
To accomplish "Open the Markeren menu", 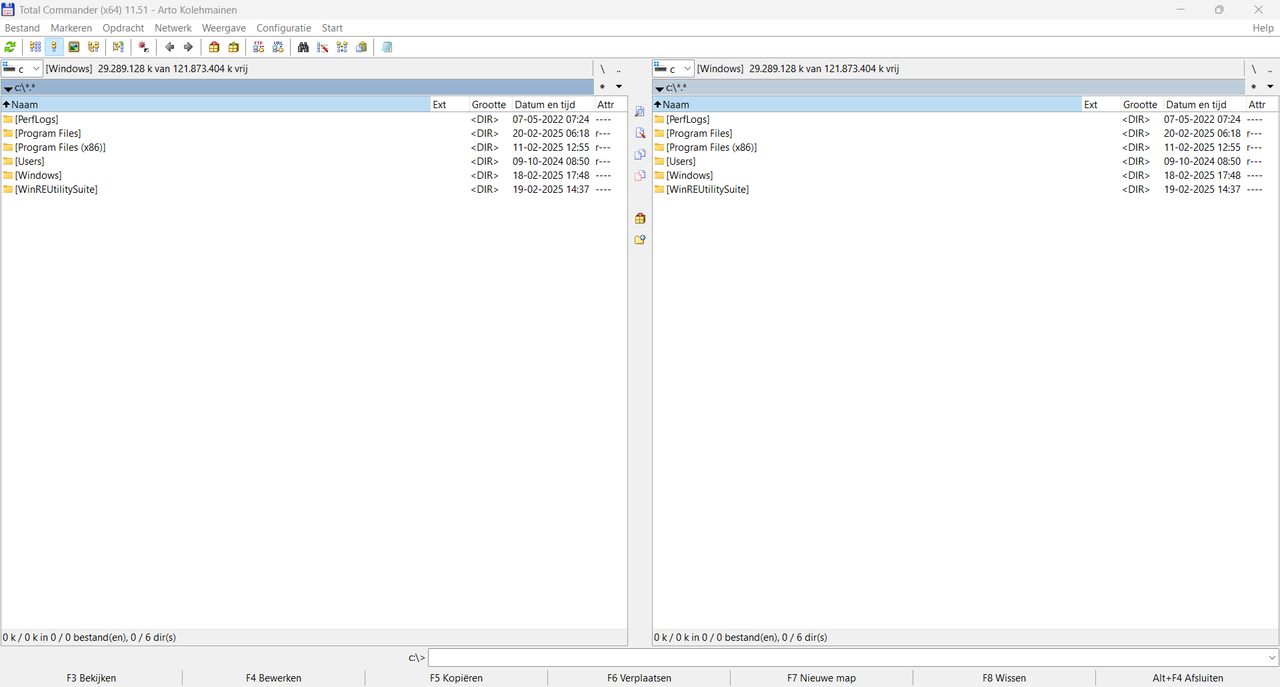I will 71,28.
